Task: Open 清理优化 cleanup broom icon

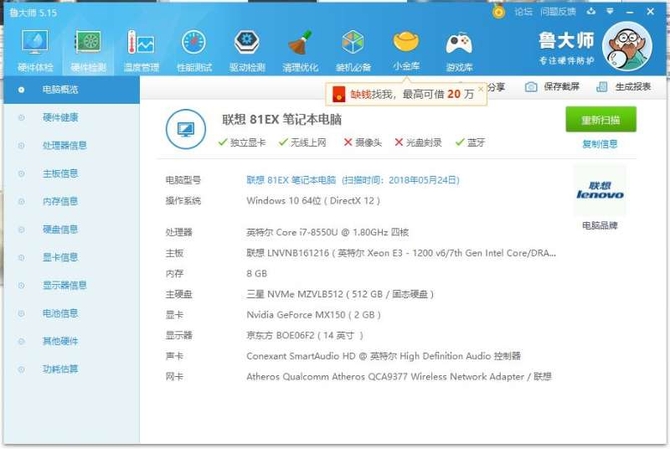Action: pyautogui.click(x=300, y=50)
